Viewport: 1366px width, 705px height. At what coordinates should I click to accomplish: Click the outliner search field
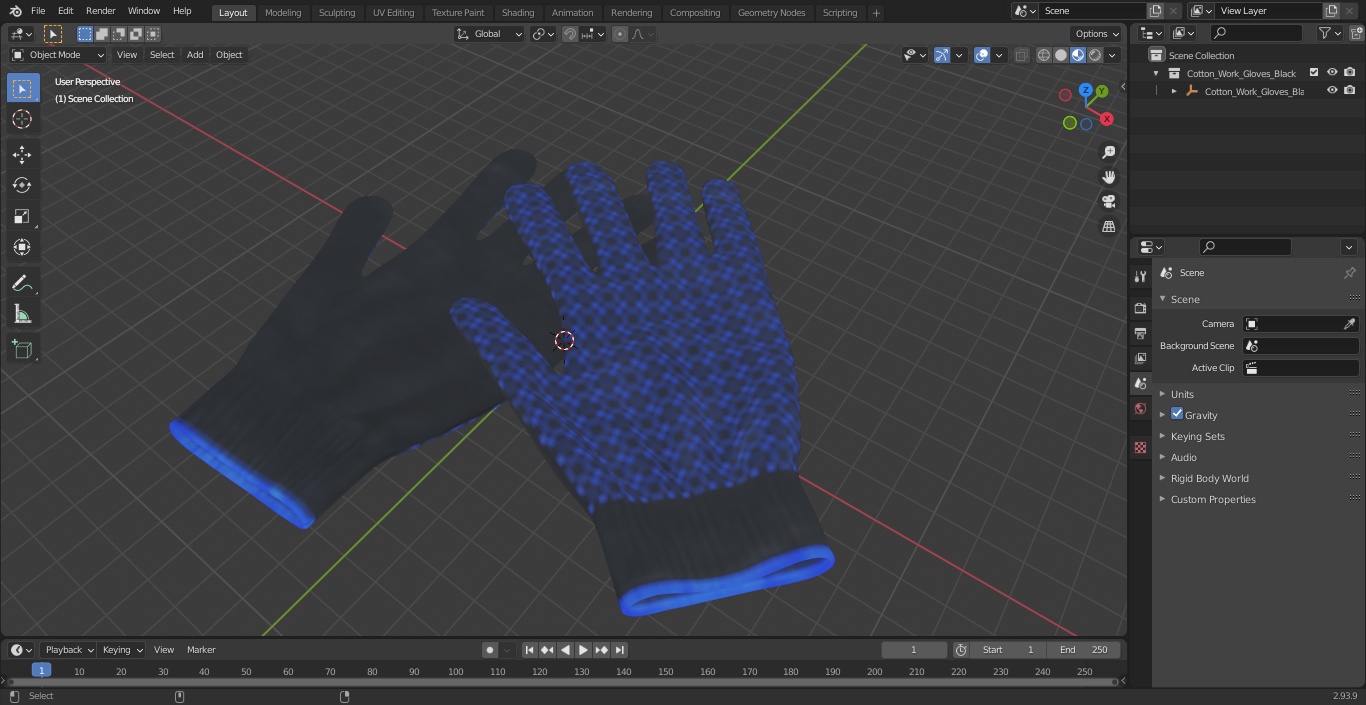1255,34
